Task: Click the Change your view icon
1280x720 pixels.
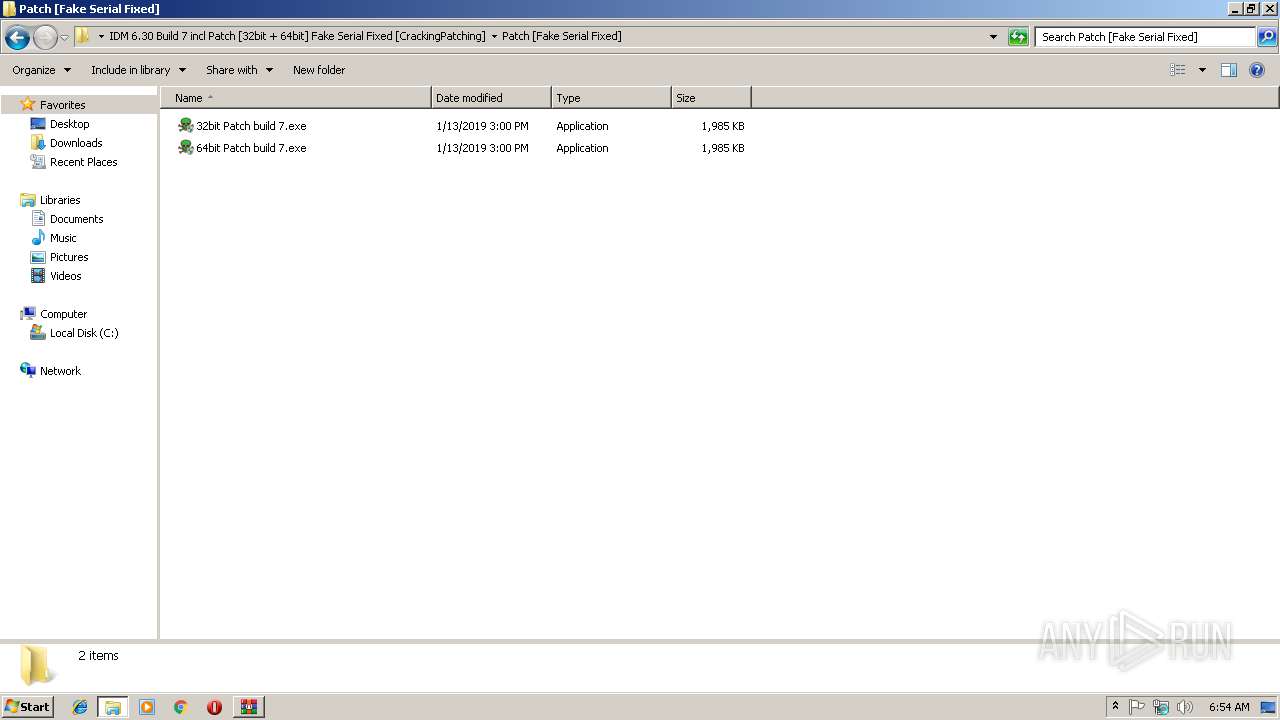Action: pos(1178,70)
